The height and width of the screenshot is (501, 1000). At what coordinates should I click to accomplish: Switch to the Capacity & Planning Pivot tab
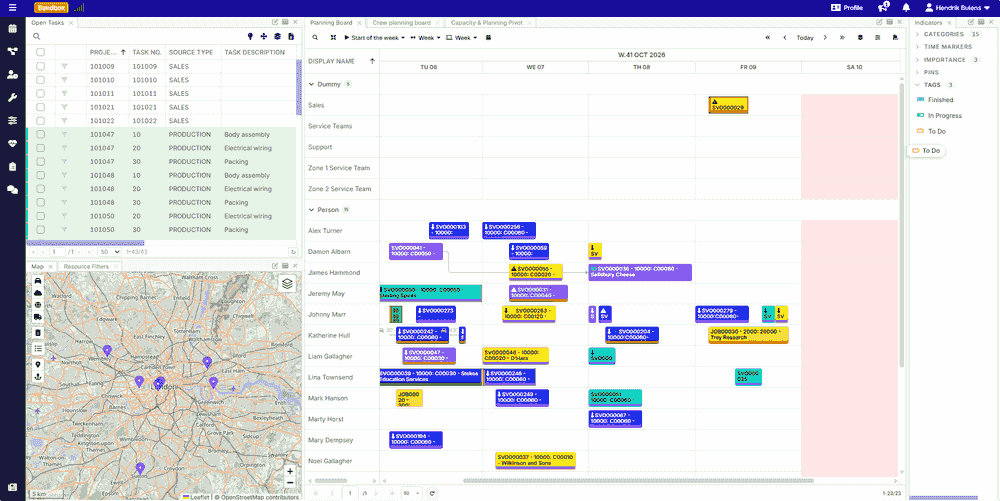487,23
